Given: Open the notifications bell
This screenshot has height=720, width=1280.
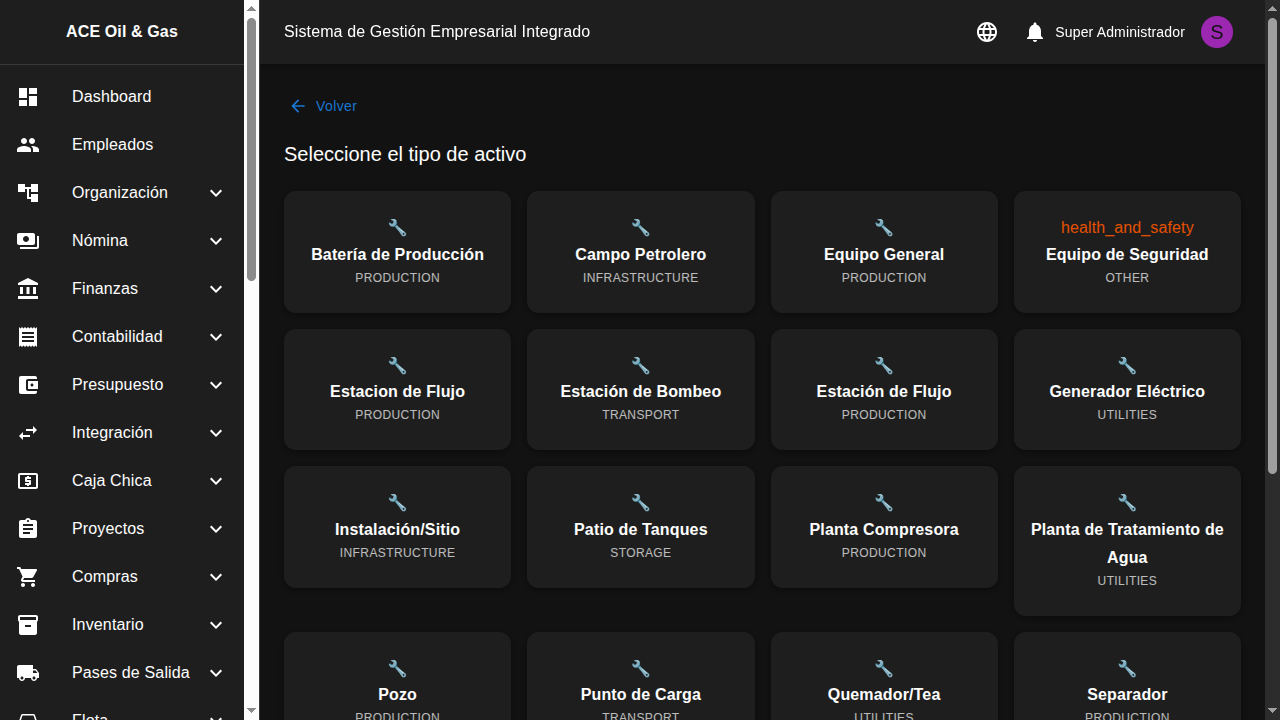Looking at the screenshot, I should pyautogui.click(x=1035, y=32).
